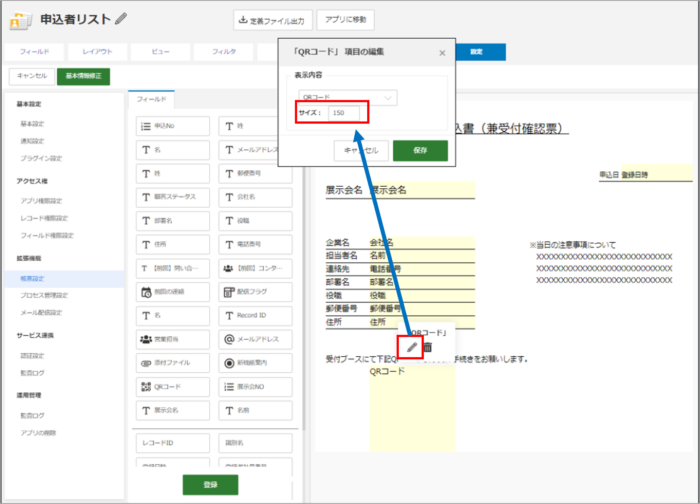Select the 顧客ステータス text field
The image size is (700, 504).
tap(173, 197)
